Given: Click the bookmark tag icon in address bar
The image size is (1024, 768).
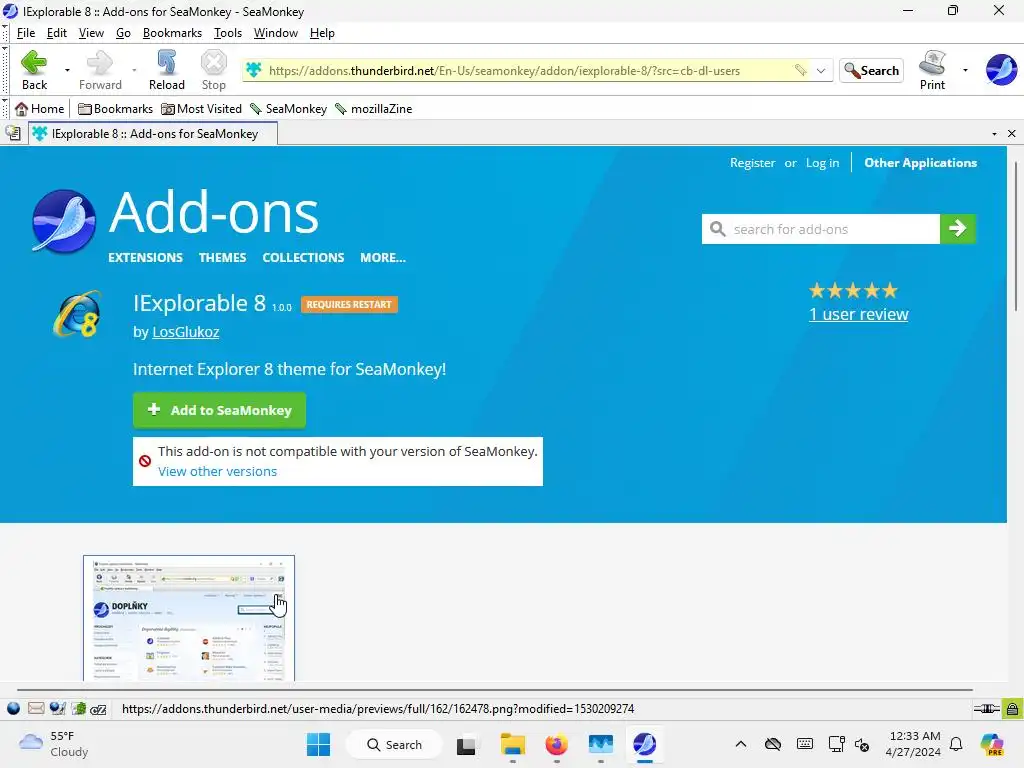Looking at the screenshot, I should (x=800, y=70).
